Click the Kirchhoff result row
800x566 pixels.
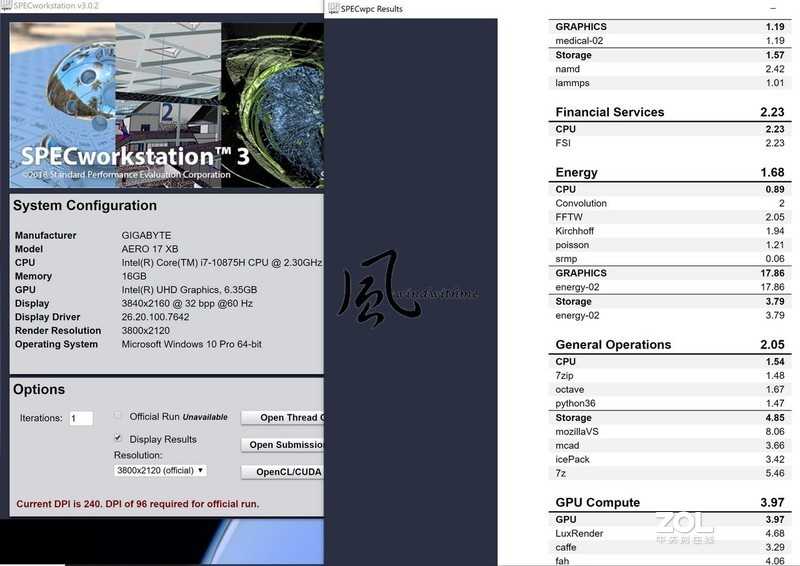[x=670, y=231]
